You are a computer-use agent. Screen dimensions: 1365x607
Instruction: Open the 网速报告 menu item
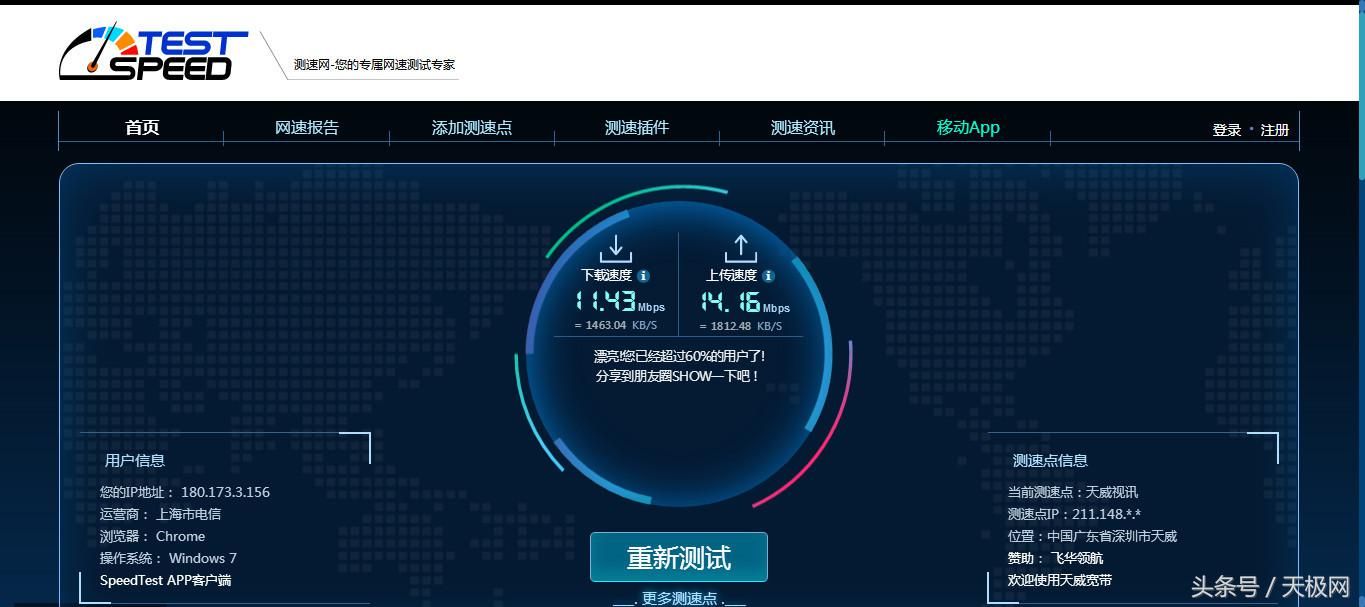[x=307, y=128]
